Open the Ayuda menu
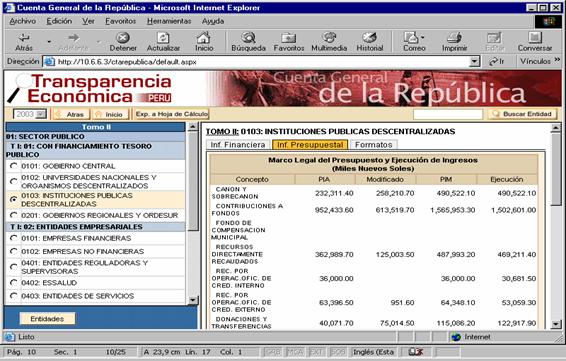The height and width of the screenshot is (361, 566). [x=213, y=21]
